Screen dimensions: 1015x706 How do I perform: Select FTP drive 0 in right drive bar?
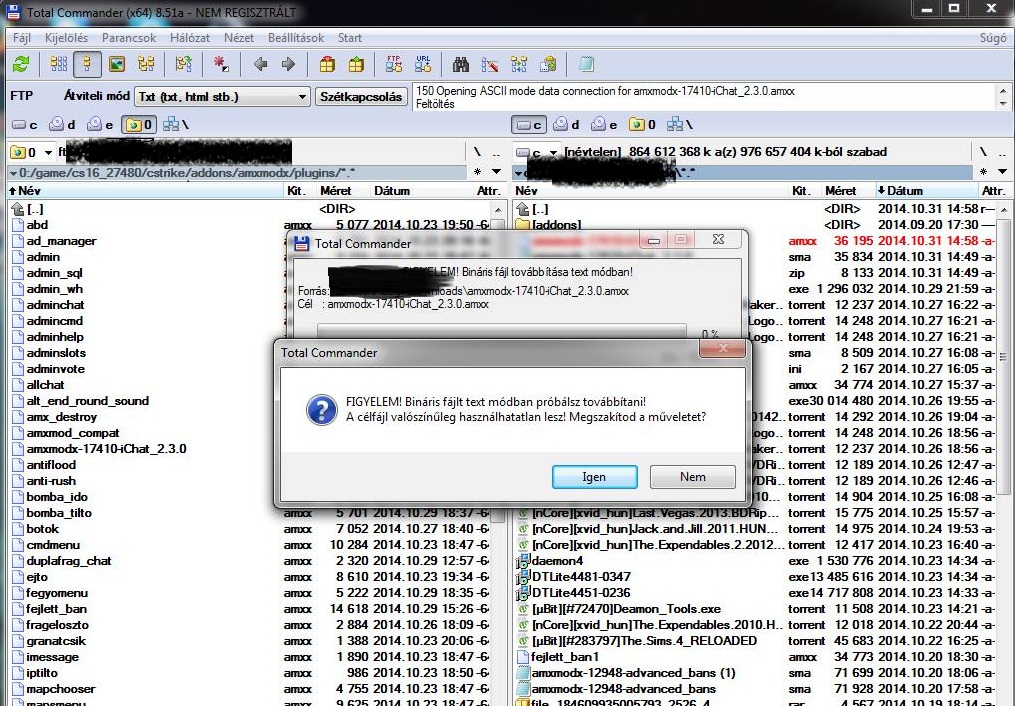click(x=643, y=124)
